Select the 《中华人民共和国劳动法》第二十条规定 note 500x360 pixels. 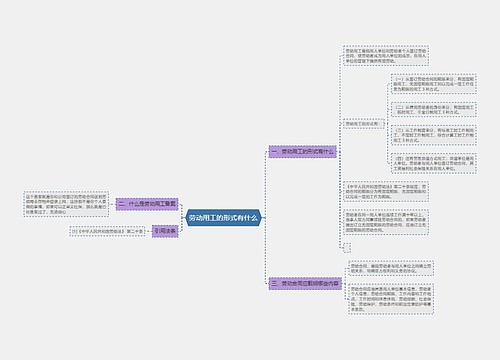pyautogui.click(x=386, y=192)
